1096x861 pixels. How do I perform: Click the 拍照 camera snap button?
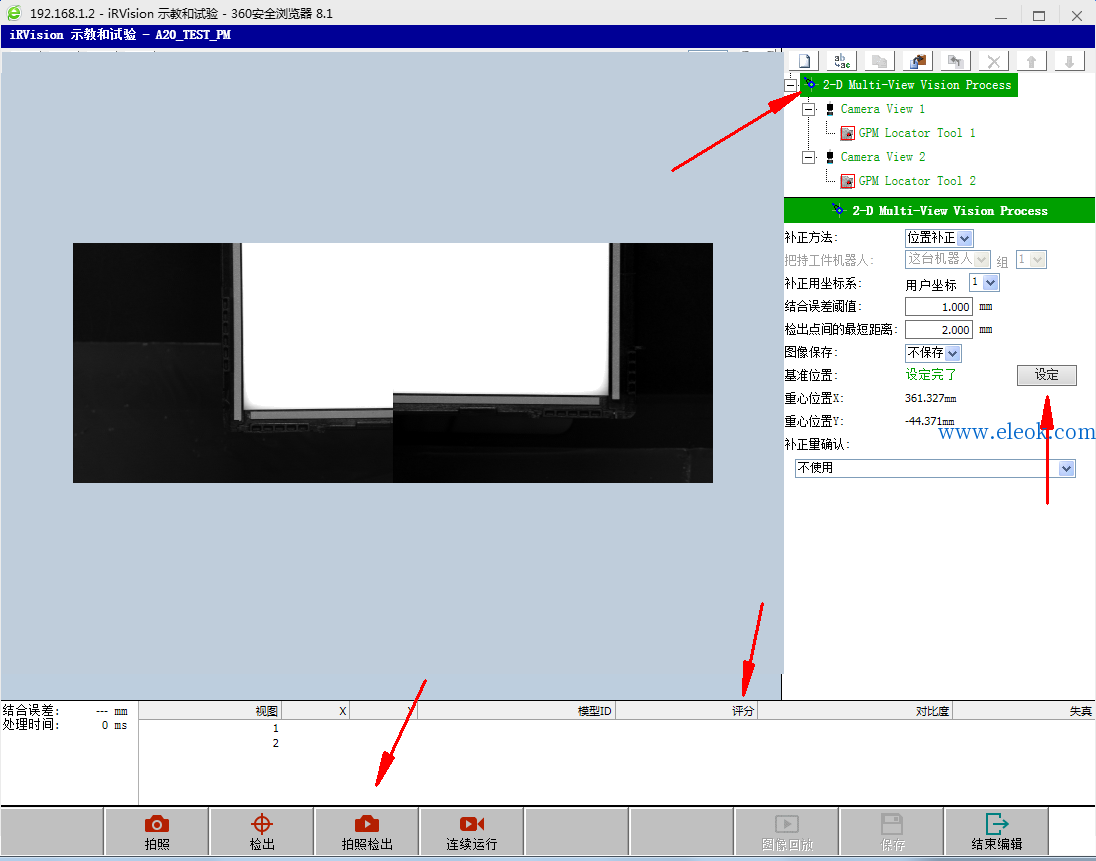[157, 832]
